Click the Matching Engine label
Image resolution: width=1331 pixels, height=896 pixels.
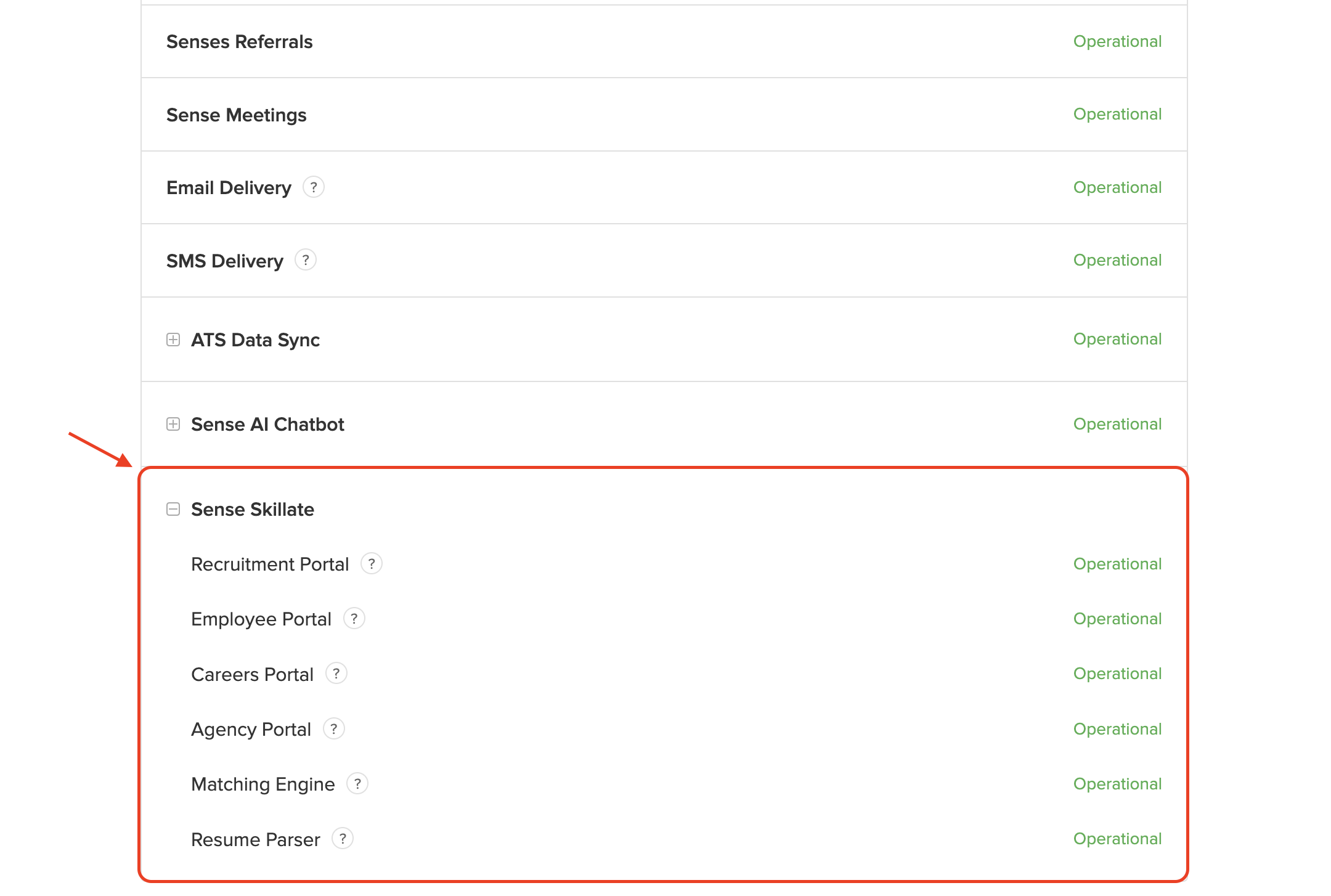(x=263, y=784)
